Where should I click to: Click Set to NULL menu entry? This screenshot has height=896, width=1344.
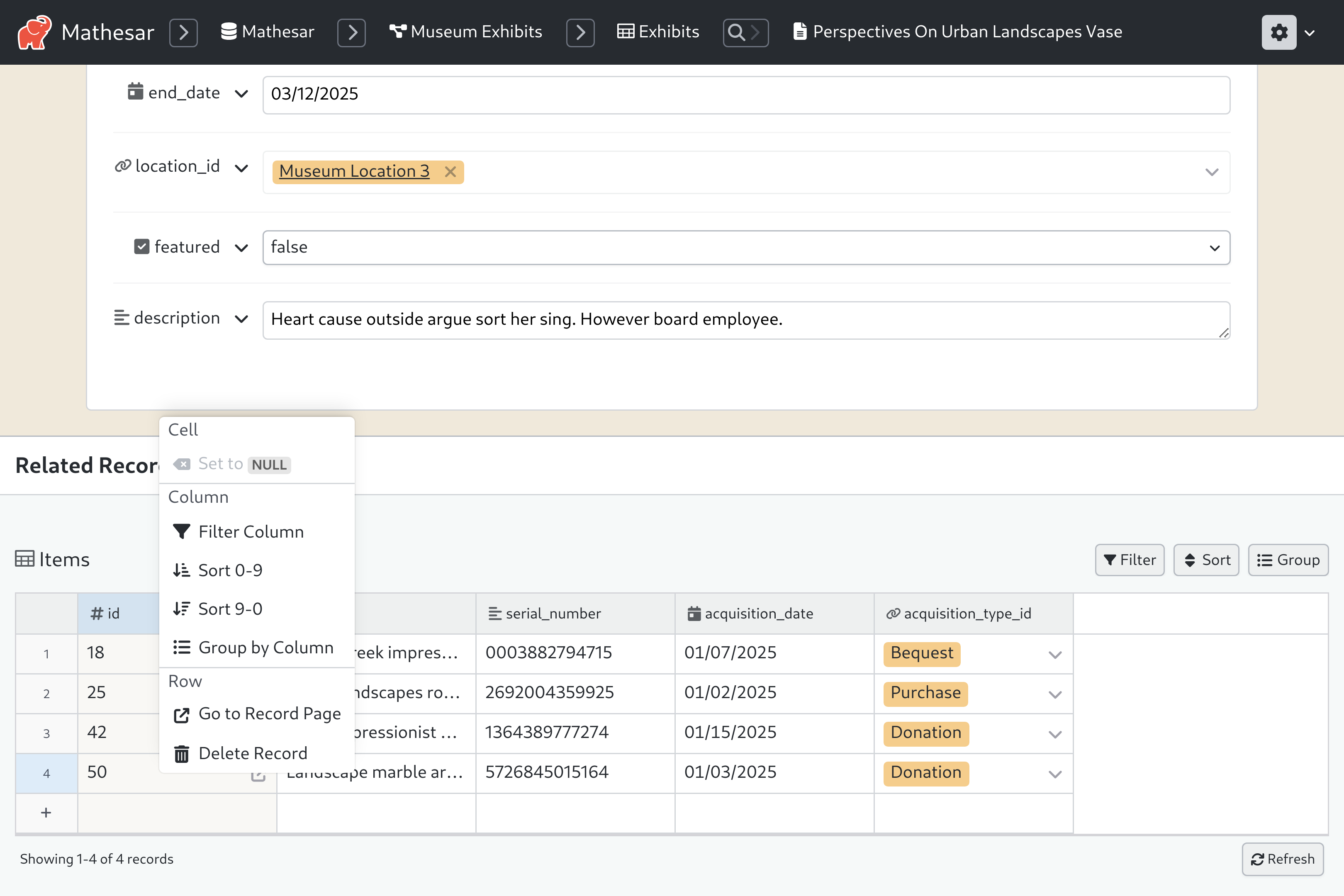pos(257,464)
